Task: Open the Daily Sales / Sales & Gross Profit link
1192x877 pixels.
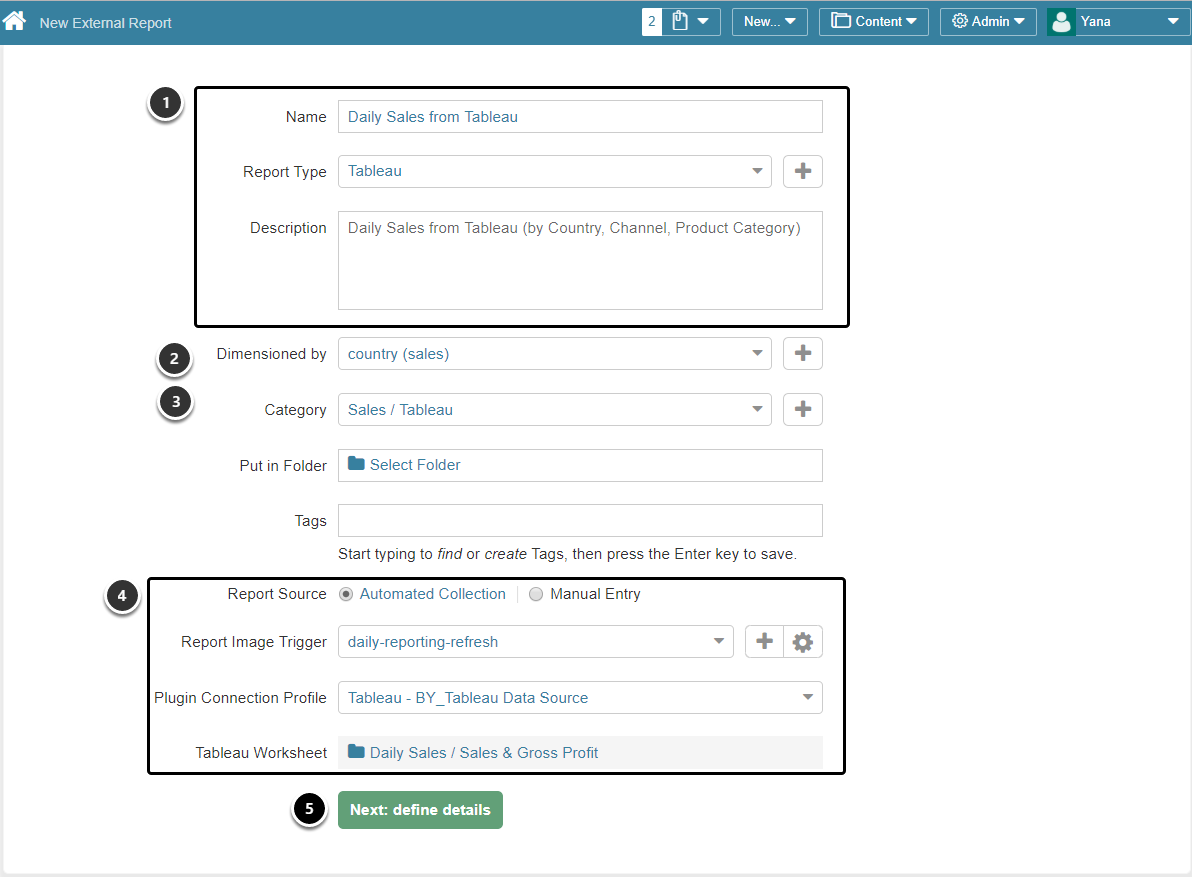Action: click(485, 752)
